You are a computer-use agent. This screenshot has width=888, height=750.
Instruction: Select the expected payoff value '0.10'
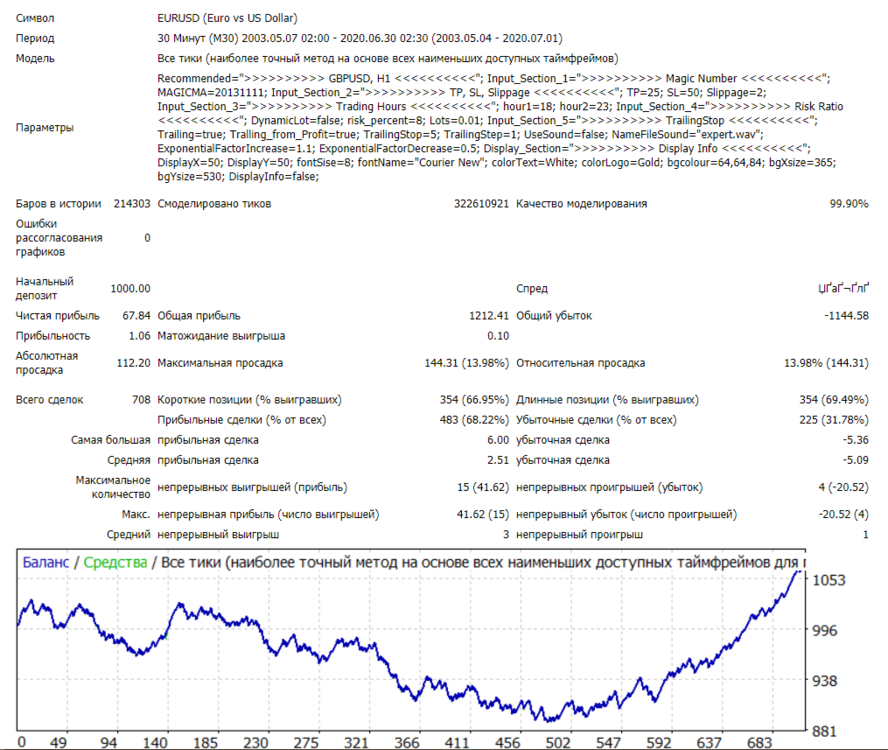point(498,336)
